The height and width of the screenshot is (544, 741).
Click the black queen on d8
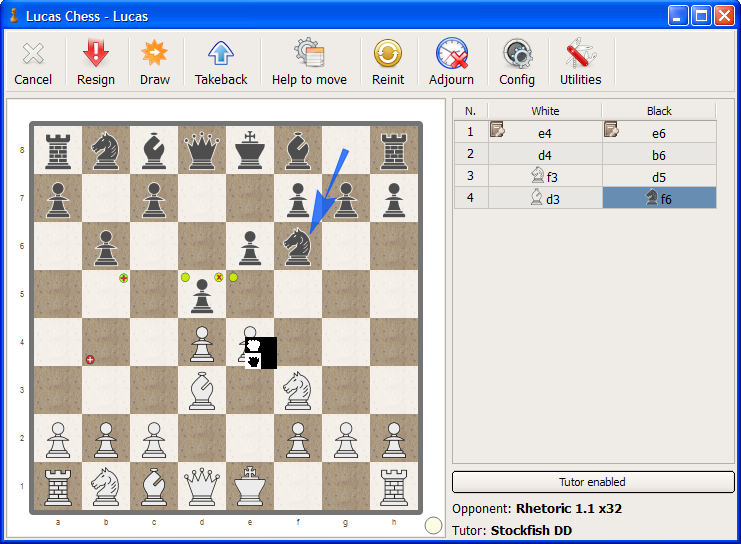tap(202, 150)
